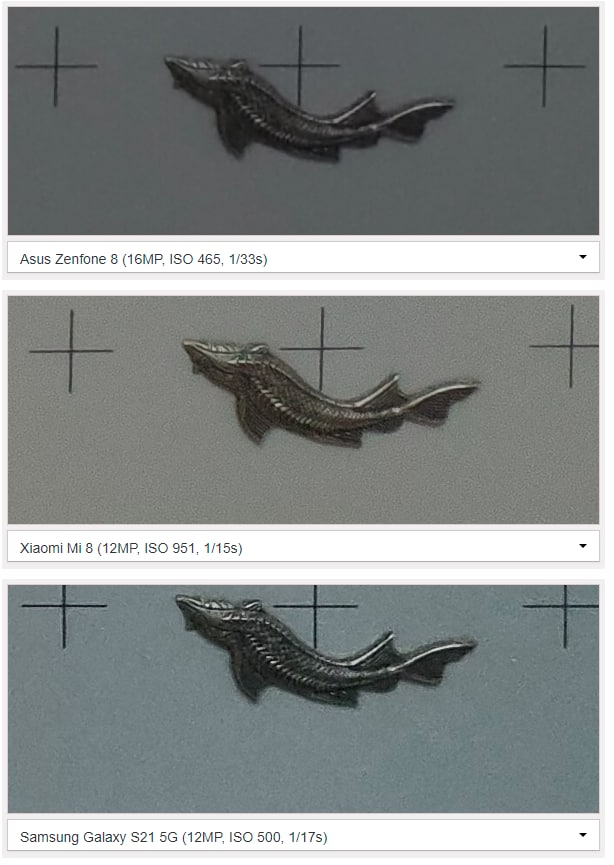
Task: Click the arrow beside Xiaomi Mi 8
Action: pos(583,546)
